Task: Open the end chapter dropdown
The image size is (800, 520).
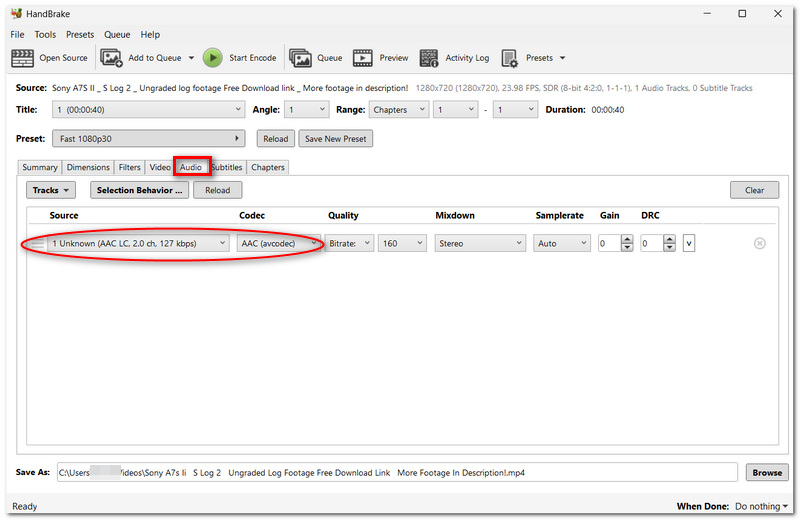Action: 515,110
